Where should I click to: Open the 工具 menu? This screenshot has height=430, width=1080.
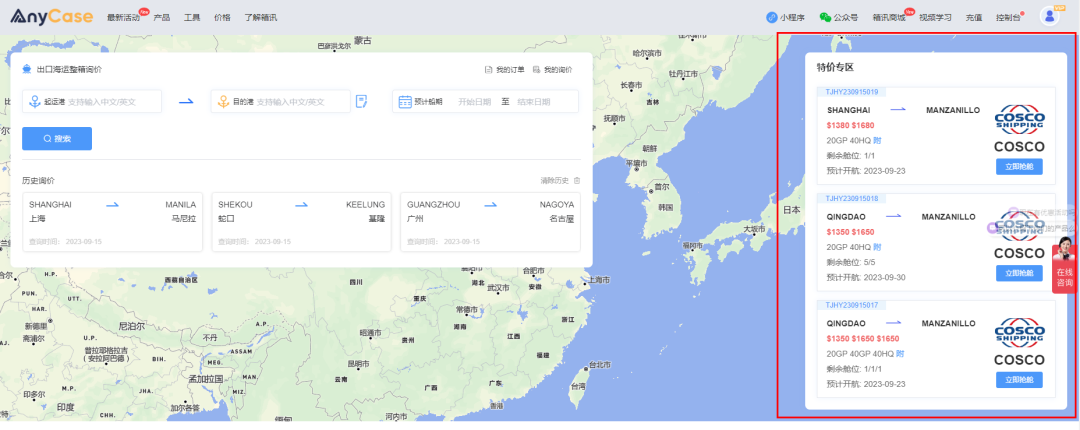click(192, 17)
